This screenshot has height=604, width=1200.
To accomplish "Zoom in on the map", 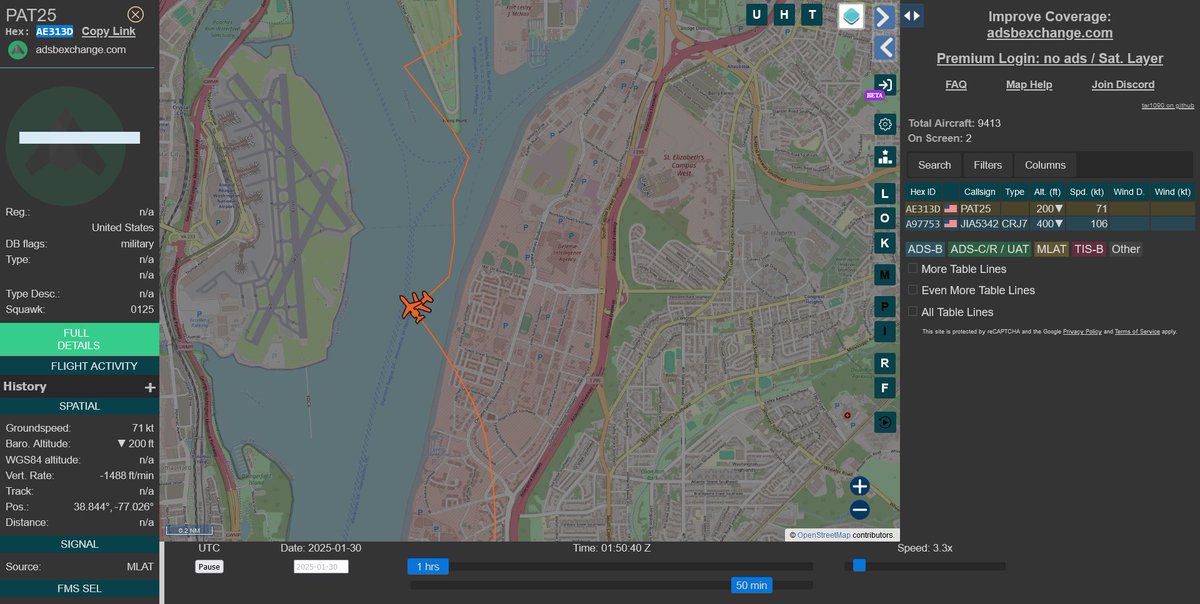I will (x=860, y=487).
